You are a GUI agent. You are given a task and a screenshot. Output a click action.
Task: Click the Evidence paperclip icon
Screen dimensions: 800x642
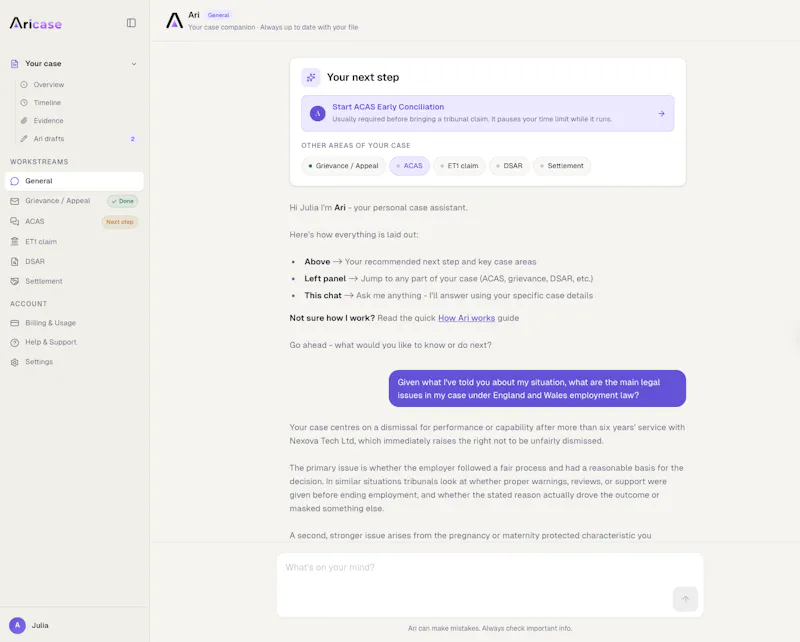click(24, 120)
